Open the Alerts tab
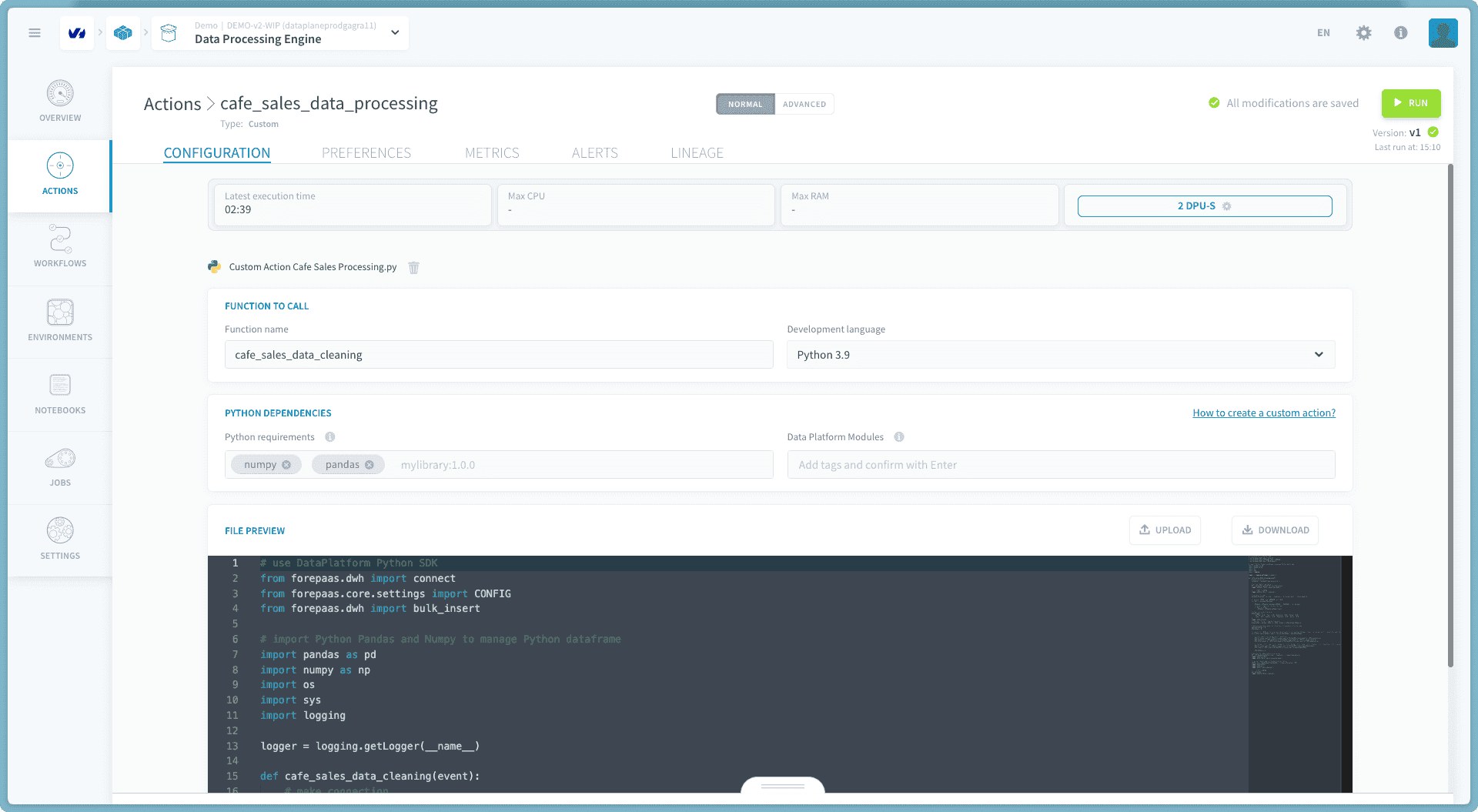 tap(595, 152)
